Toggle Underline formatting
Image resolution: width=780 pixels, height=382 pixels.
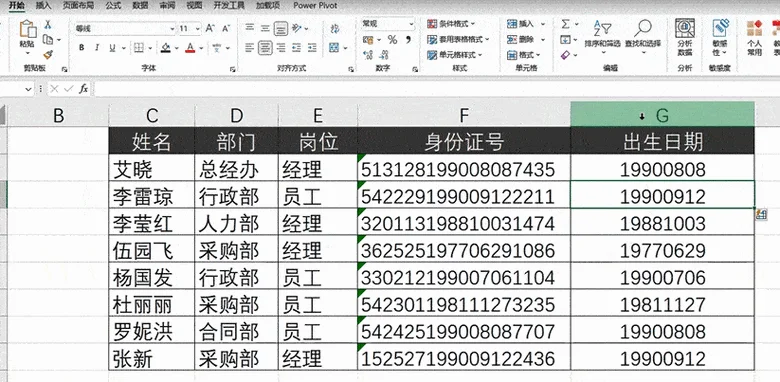click(112, 48)
